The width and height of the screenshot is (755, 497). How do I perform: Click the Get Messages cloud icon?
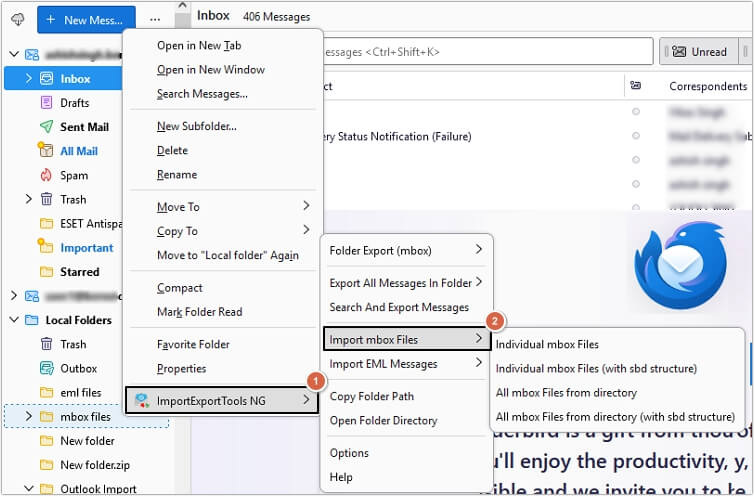pos(18,19)
